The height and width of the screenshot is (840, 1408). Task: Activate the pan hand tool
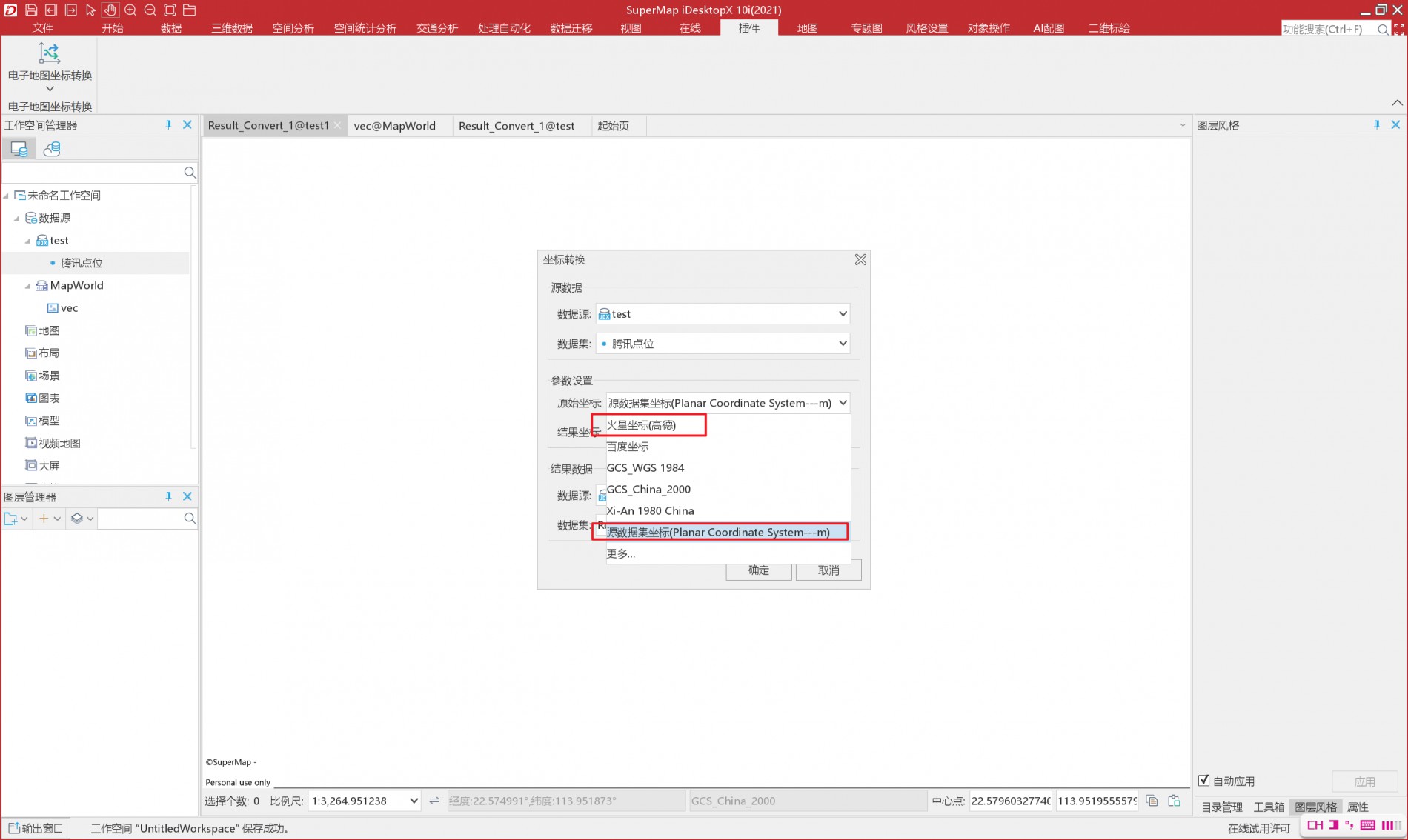click(110, 10)
